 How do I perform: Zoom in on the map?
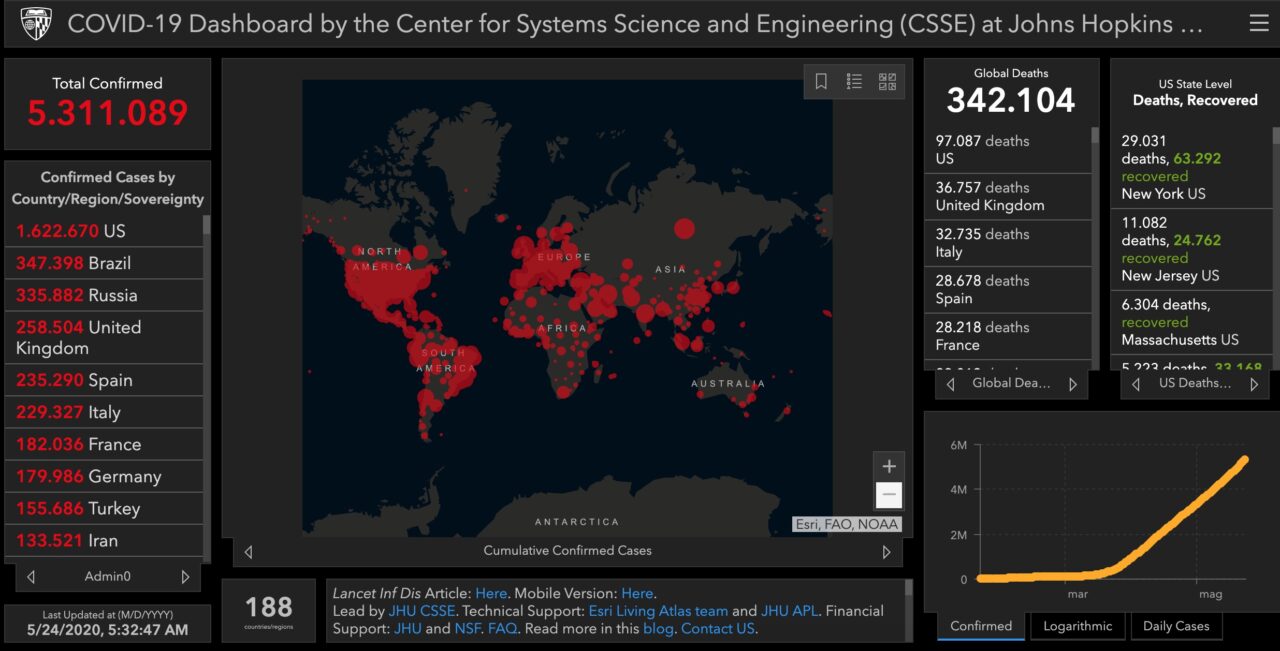[x=888, y=466]
